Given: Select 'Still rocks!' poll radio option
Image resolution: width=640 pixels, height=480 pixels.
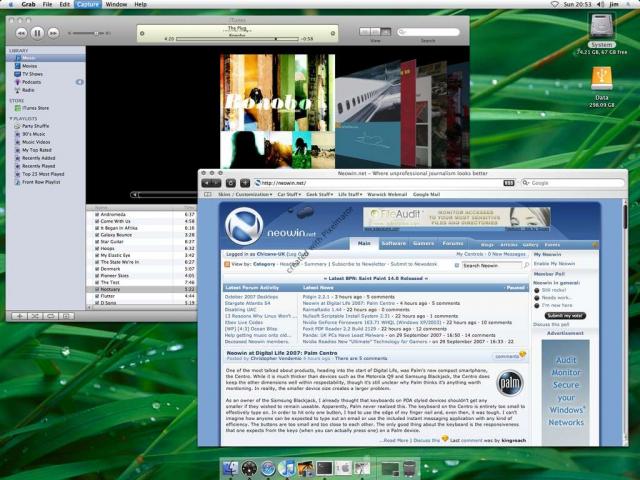Looking at the screenshot, I should (537, 290).
